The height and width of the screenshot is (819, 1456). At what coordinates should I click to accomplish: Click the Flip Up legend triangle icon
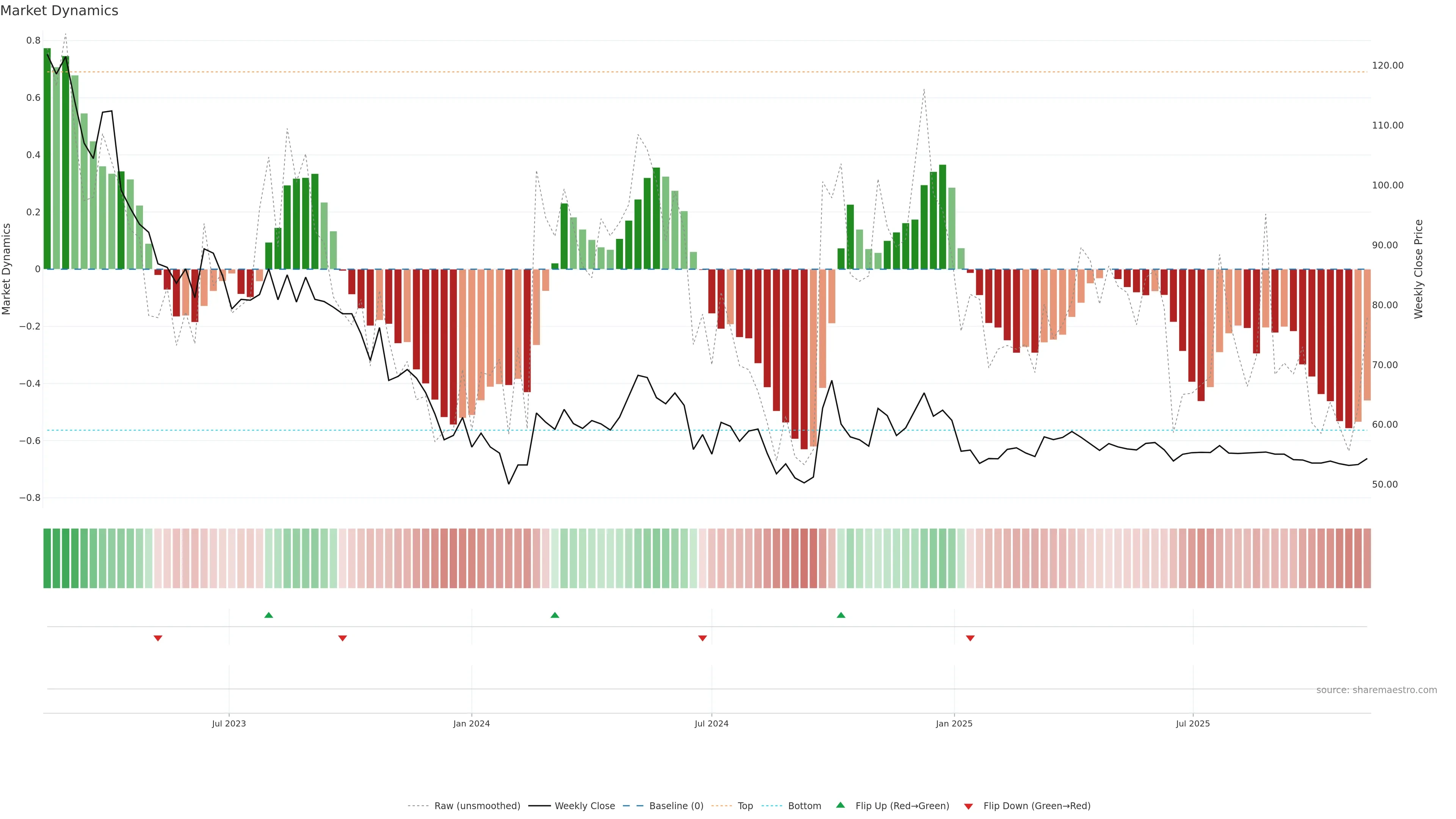coord(841,805)
